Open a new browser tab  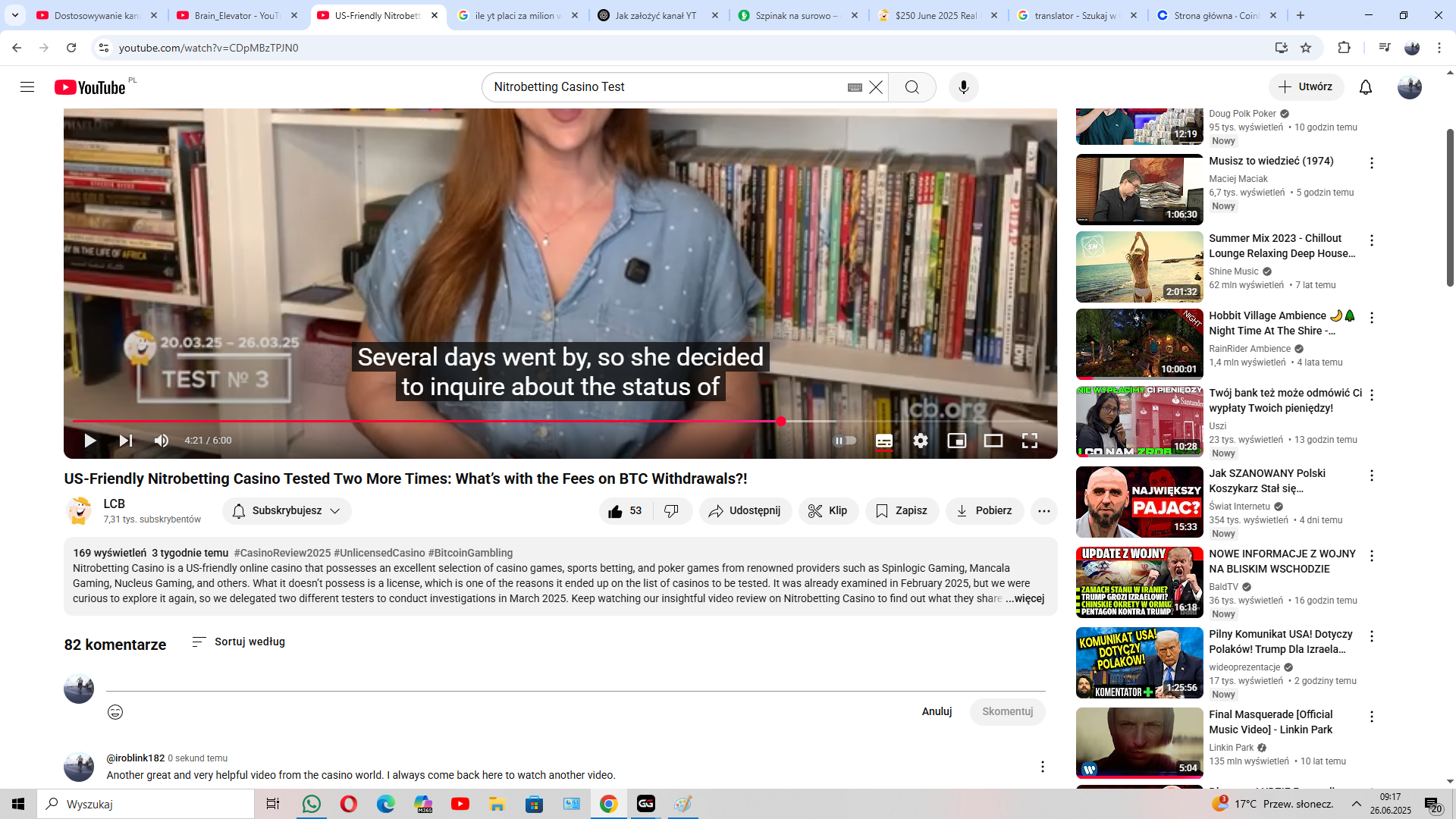[x=1301, y=15]
